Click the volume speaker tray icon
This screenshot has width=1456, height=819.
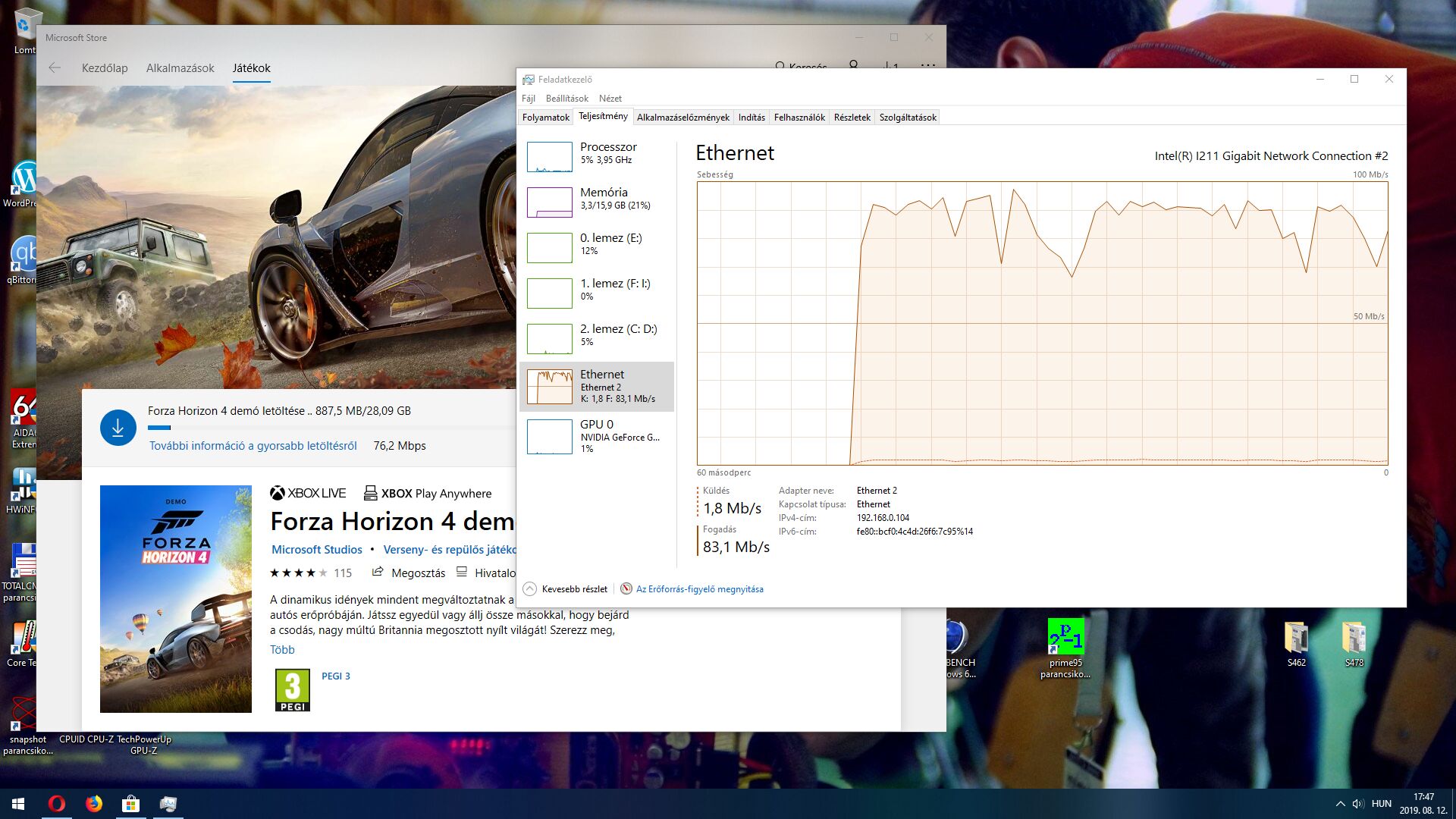pos(1358,804)
